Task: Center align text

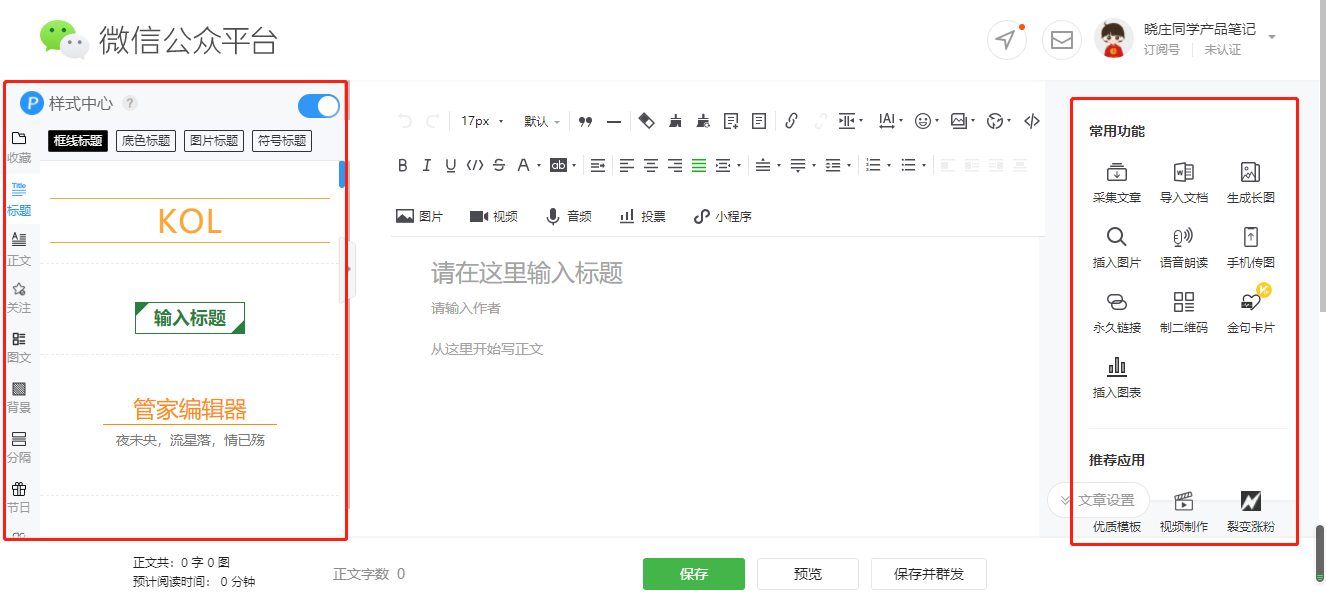Action: tap(651, 165)
